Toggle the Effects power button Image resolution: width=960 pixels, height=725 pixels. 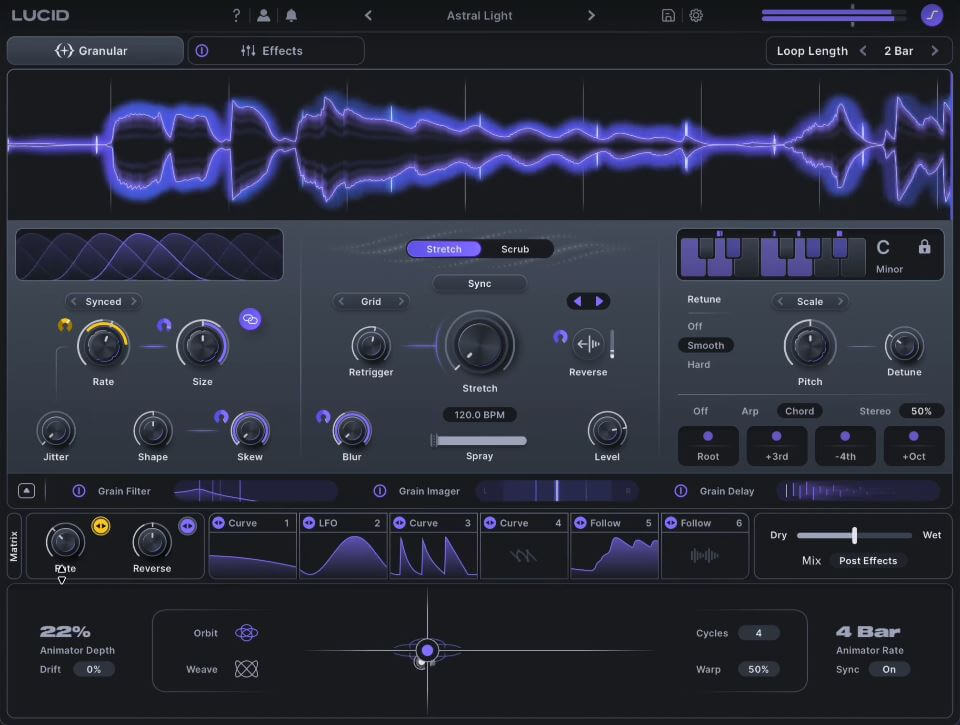(x=201, y=51)
